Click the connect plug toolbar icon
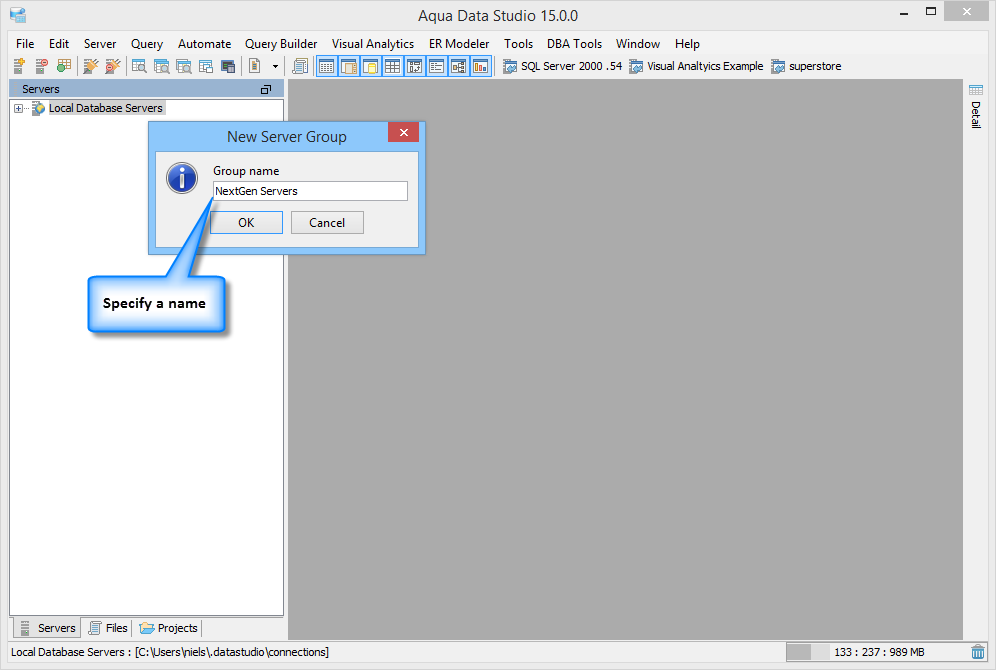996x670 pixels. pyautogui.click(x=91, y=66)
